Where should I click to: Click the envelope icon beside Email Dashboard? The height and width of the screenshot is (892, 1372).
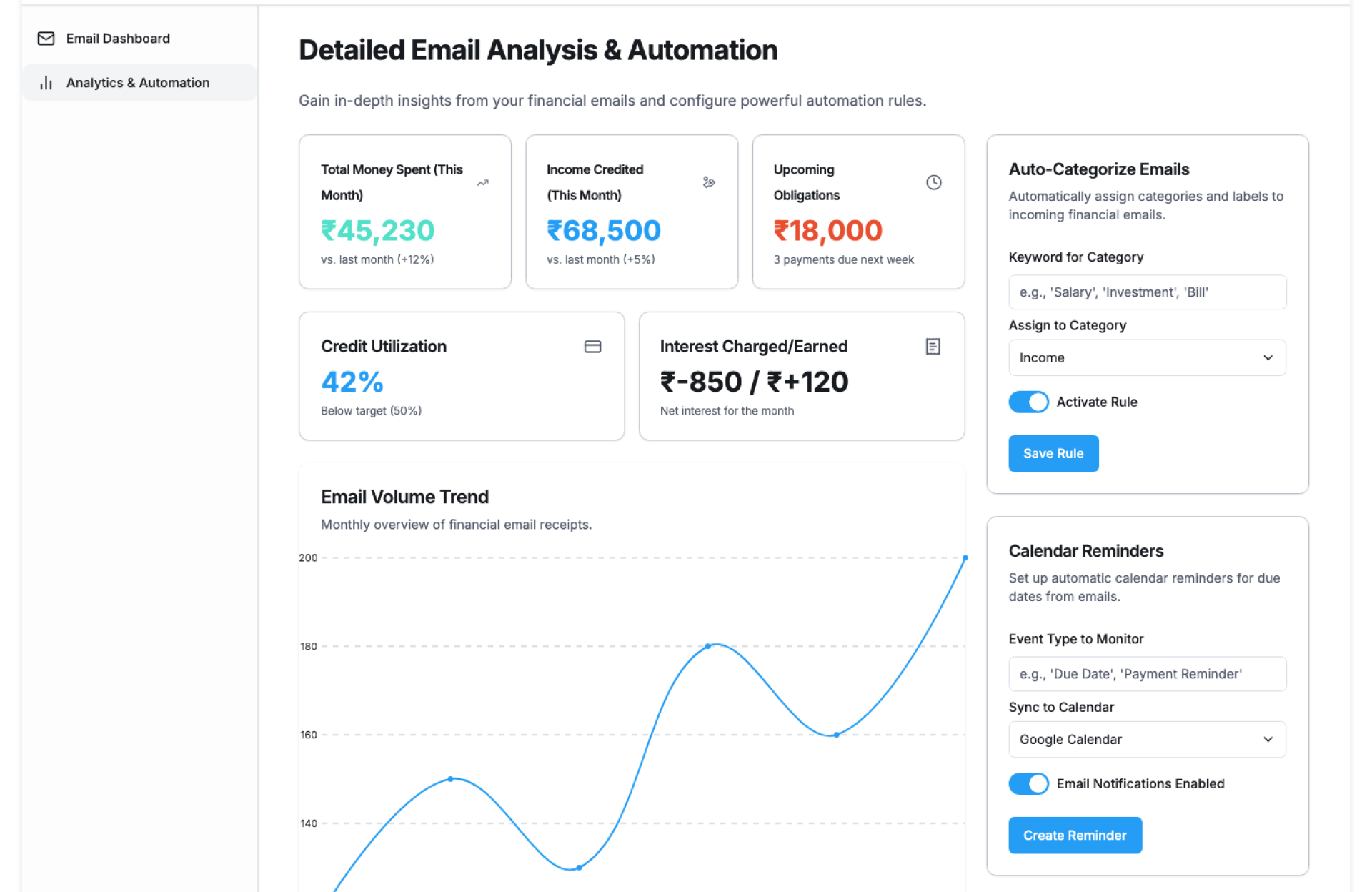(x=46, y=39)
